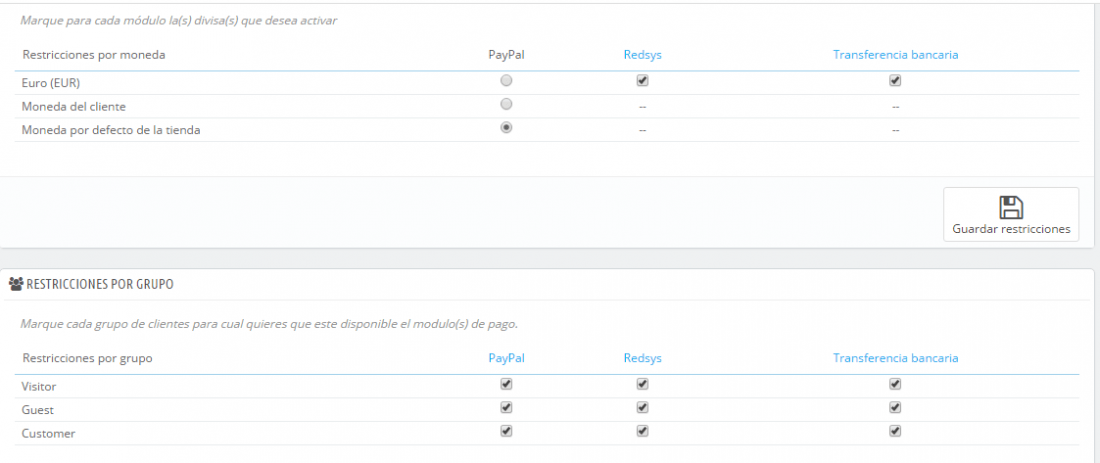The height and width of the screenshot is (463, 1100).
Task: Open Redsys link in currency restrictions header
Action: [642, 55]
